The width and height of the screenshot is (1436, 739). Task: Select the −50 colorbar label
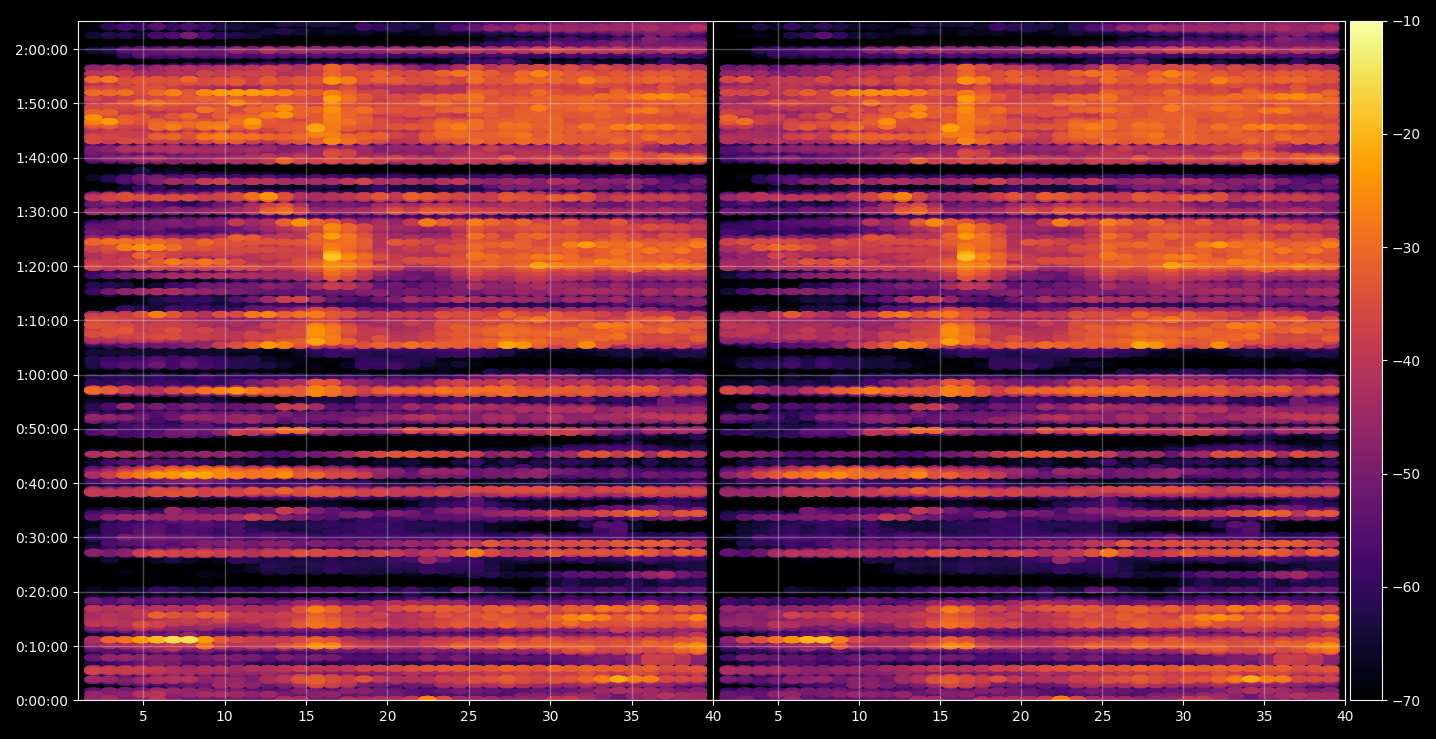click(x=1405, y=474)
